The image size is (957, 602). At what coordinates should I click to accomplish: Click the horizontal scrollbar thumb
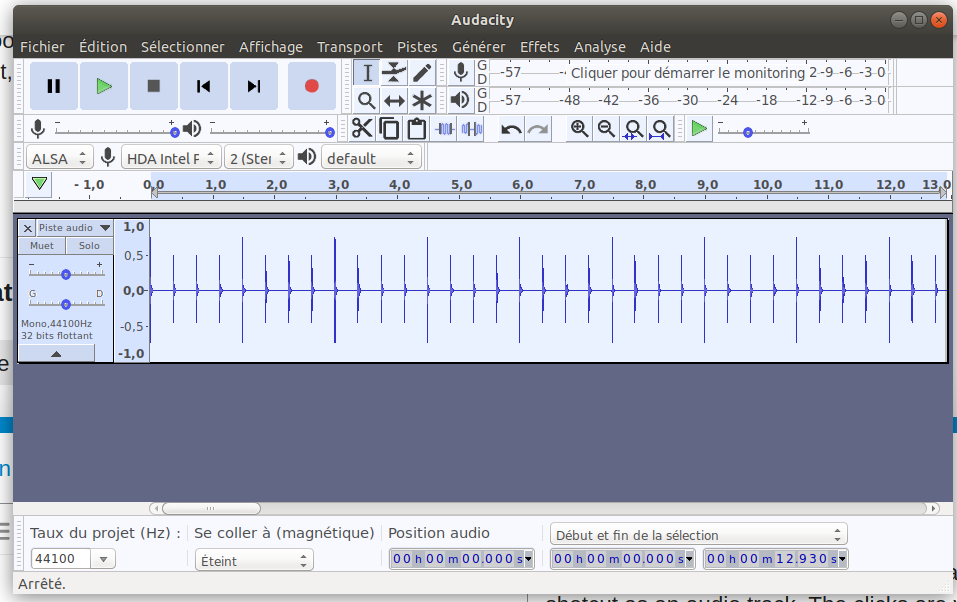point(211,508)
